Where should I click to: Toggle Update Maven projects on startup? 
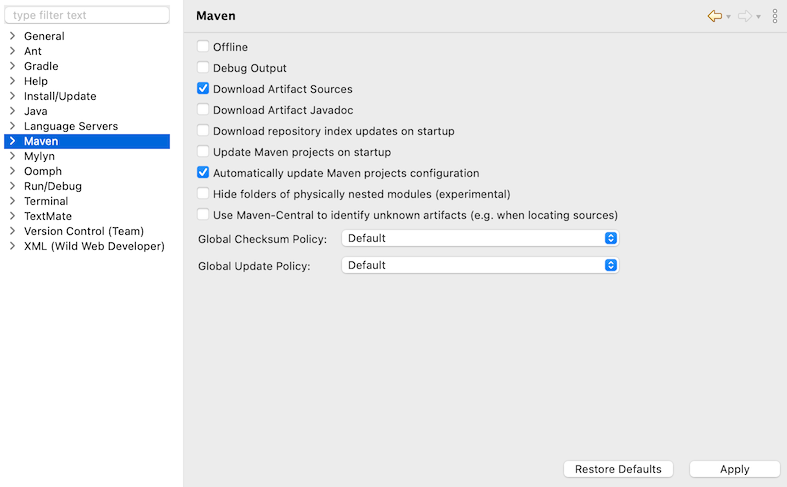click(x=203, y=152)
